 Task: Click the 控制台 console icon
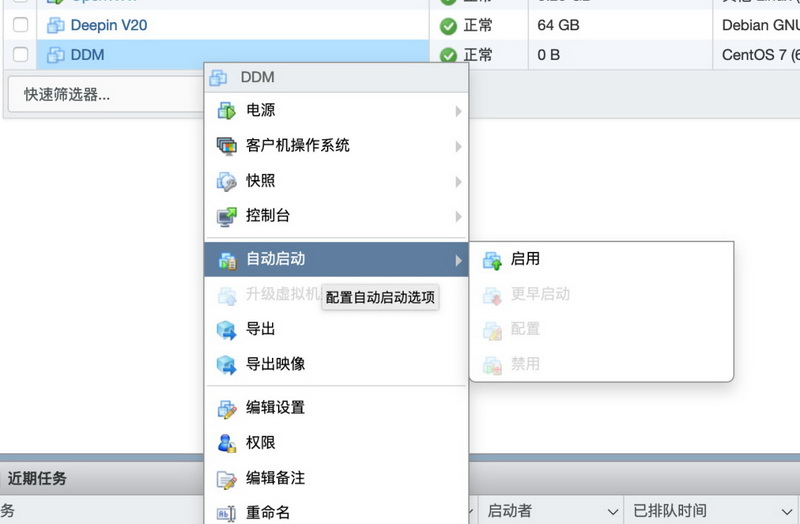point(226,216)
